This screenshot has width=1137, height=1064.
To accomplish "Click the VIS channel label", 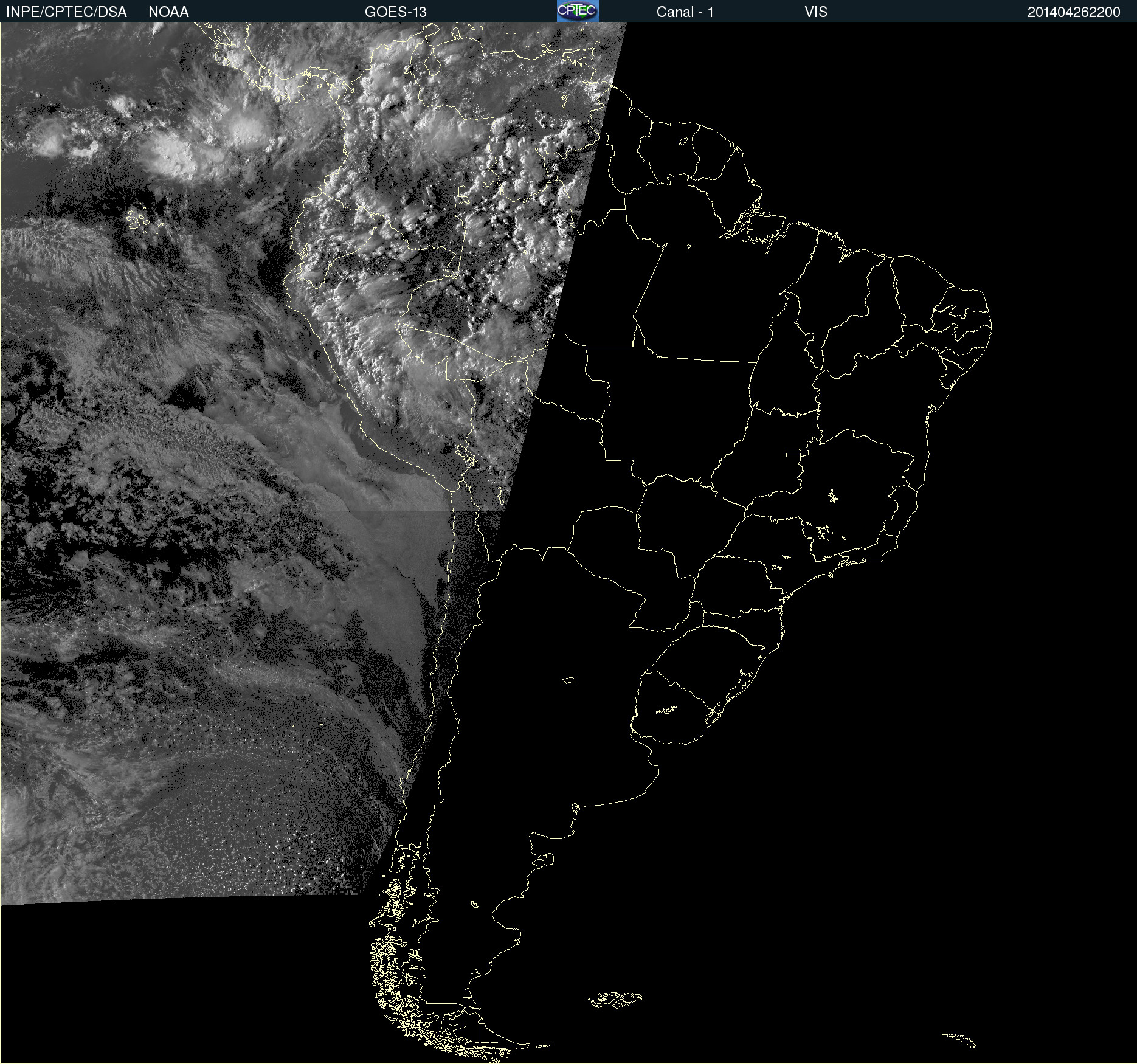I will (x=816, y=12).
